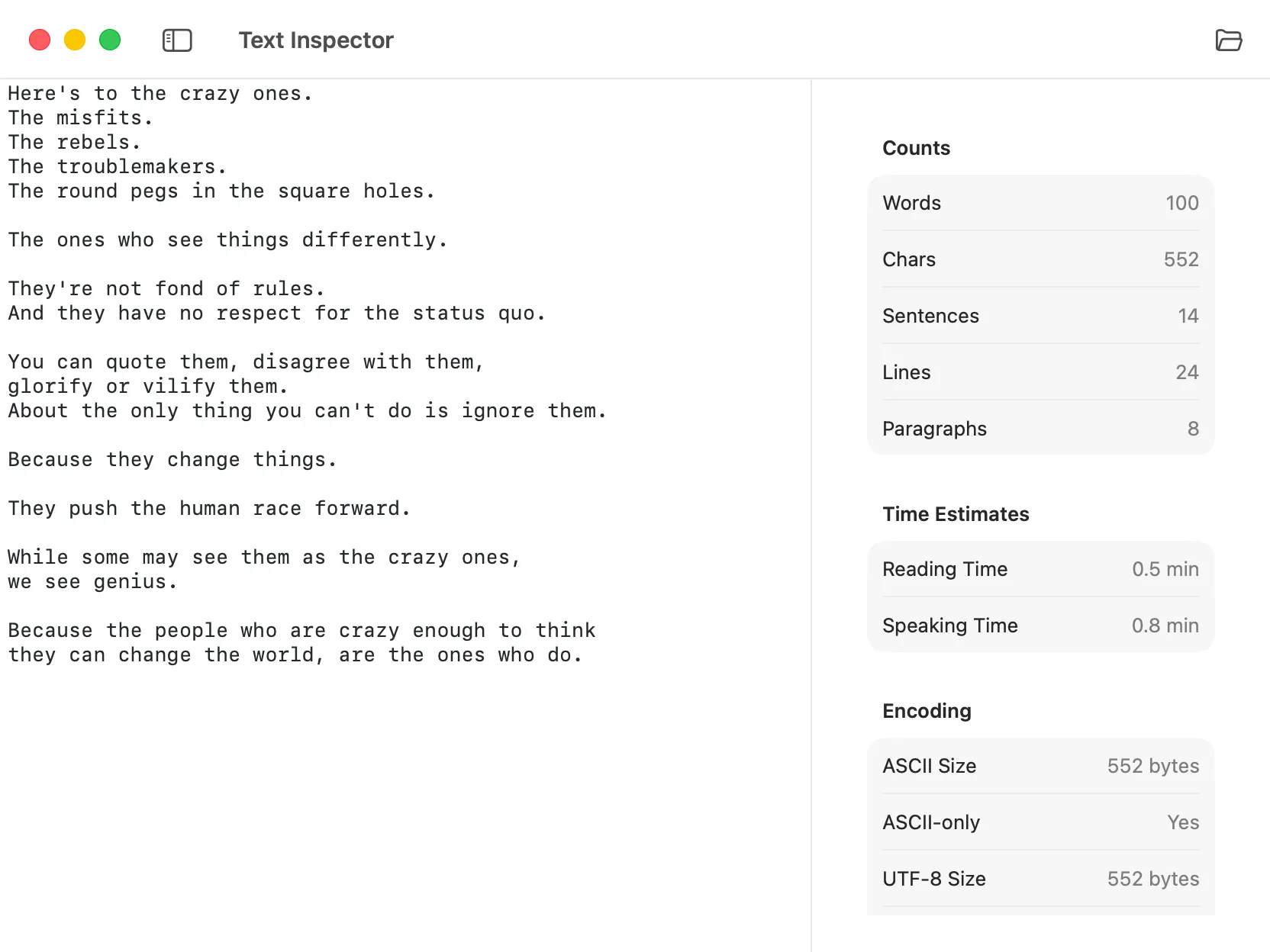Image resolution: width=1270 pixels, height=952 pixels.
Task: Select the Lines count row
Action: pyautogui.click(x=1040, y=372)
